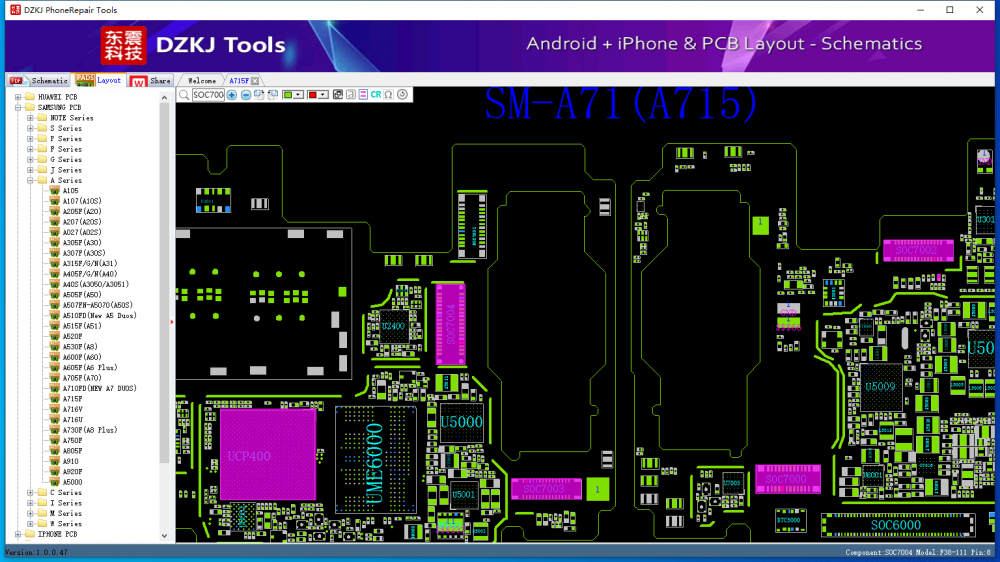Click the letter 'a' text toolbar icon

(x=350, y=95)
